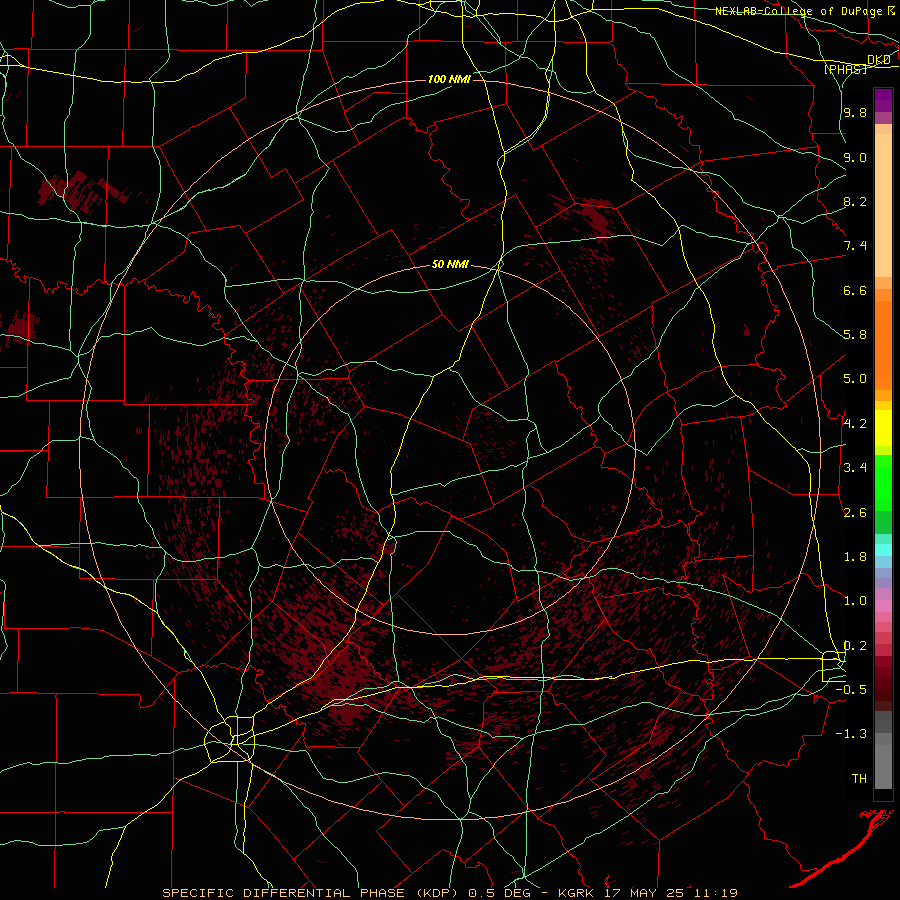The height and width of the screenshot is (900, 900).
Task: Click the 100 NMI range ring label
Action: tap(449, 79)
